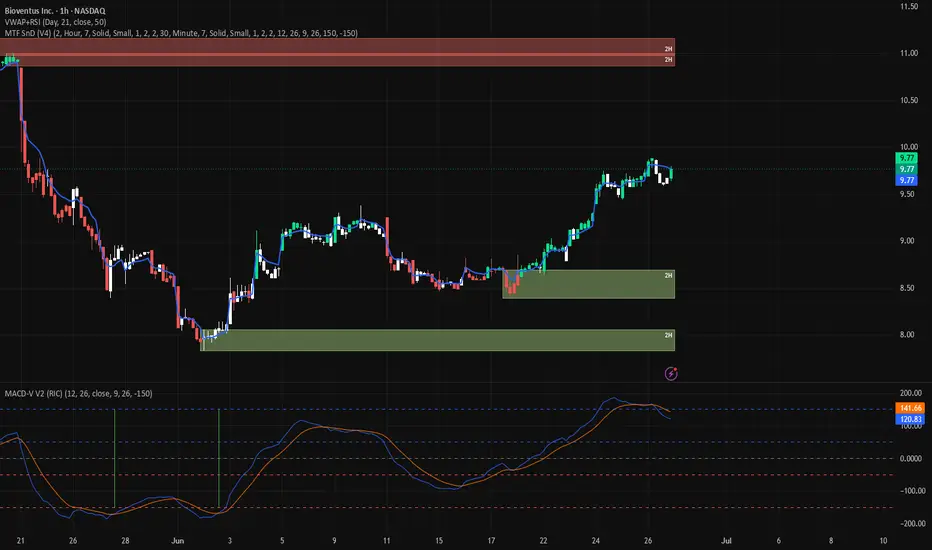Select the MTF SnD (V4) indicator legend

coord(181,33)
